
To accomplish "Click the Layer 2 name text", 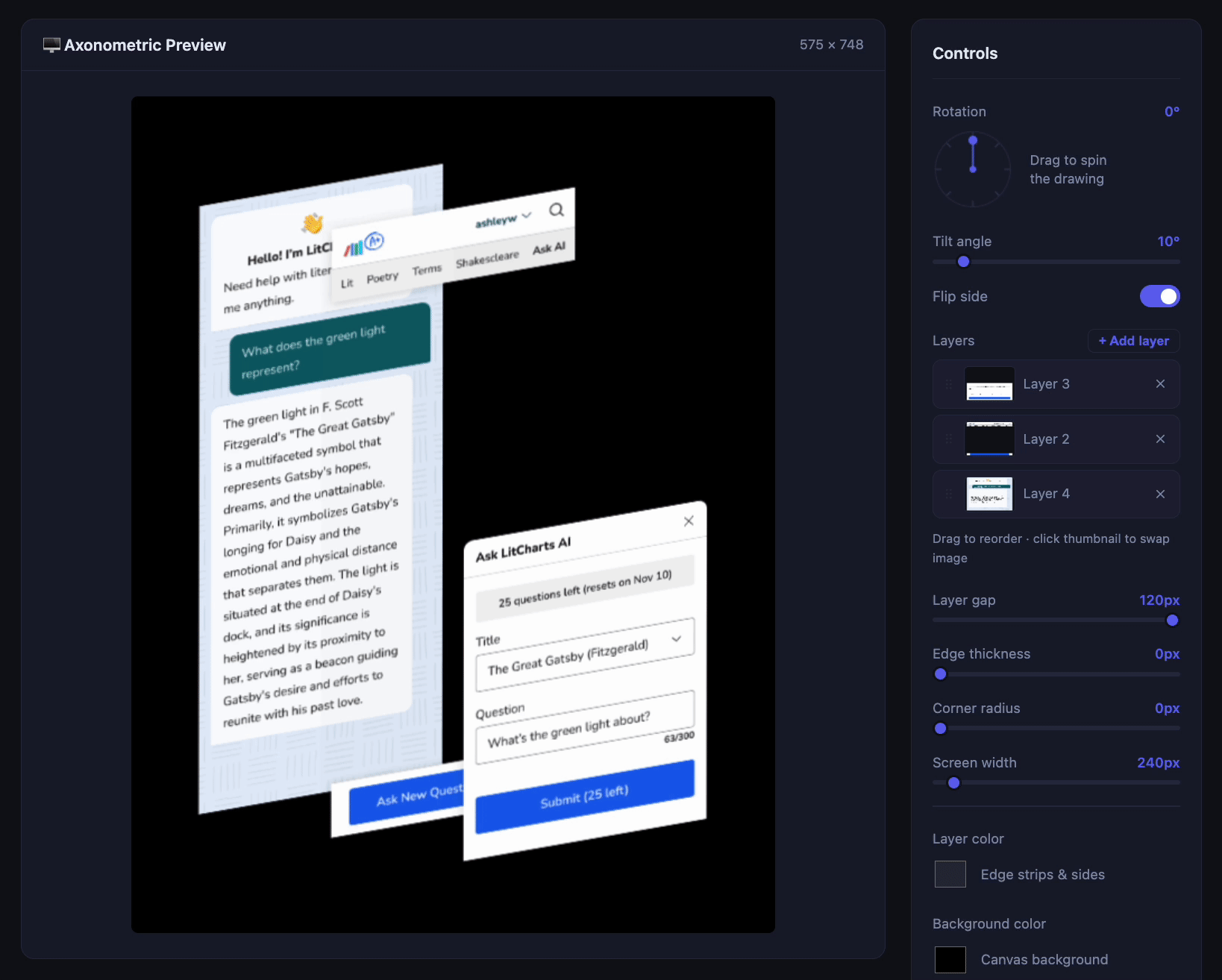I will pos(1046,439).
